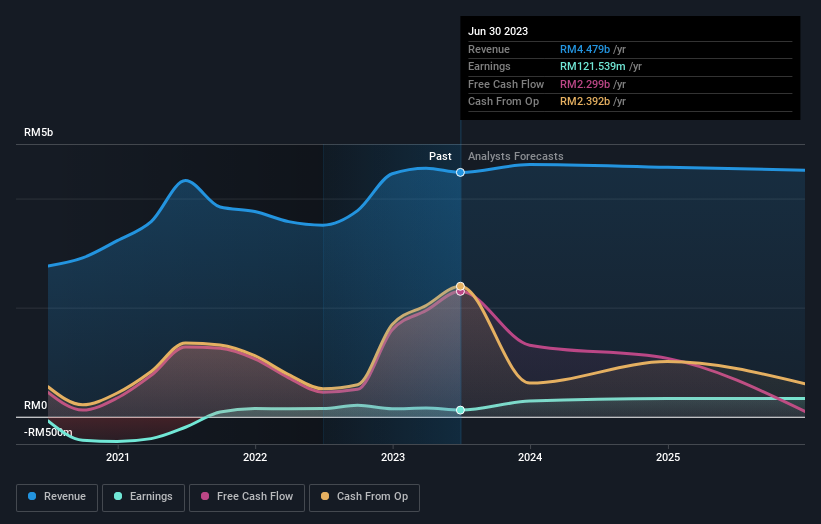Toggle the Free Cash Flow legend button
Viewport: 821px width, 524px height.
click(247, 497)
